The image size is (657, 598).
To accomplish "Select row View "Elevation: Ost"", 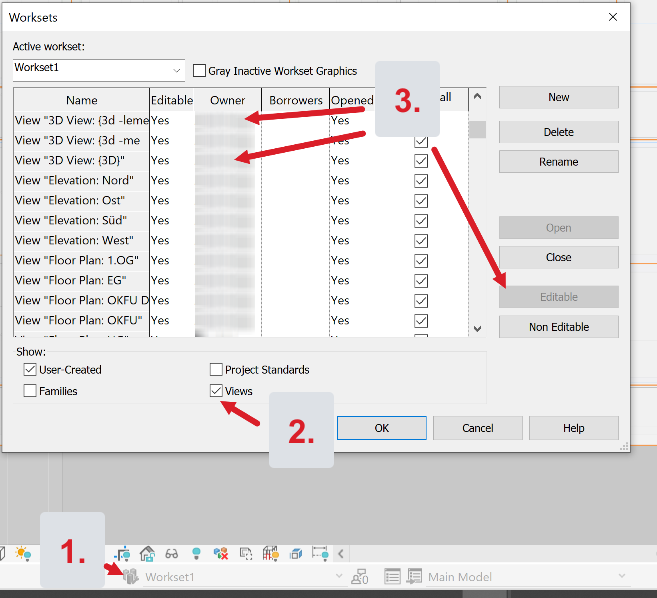I will click(82, 201).
